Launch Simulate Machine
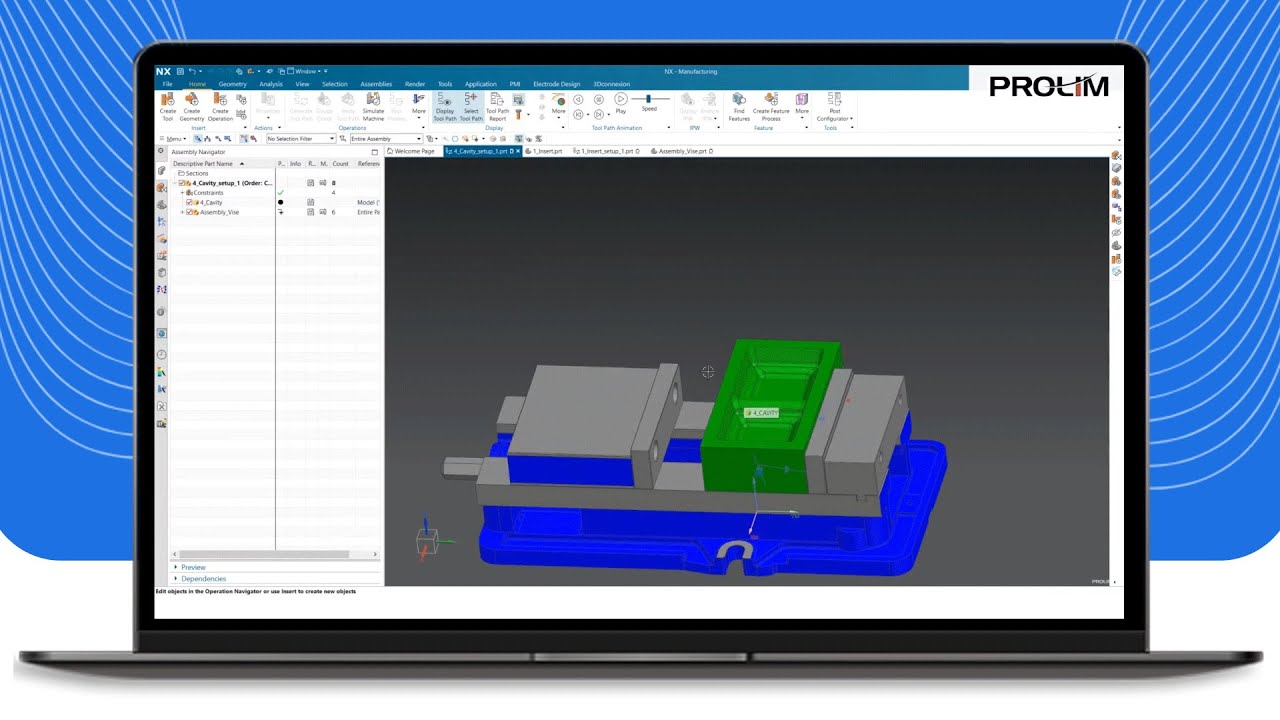Viewport: 1280px width, 720px height. pyautogui.click(x=373, y=106)
